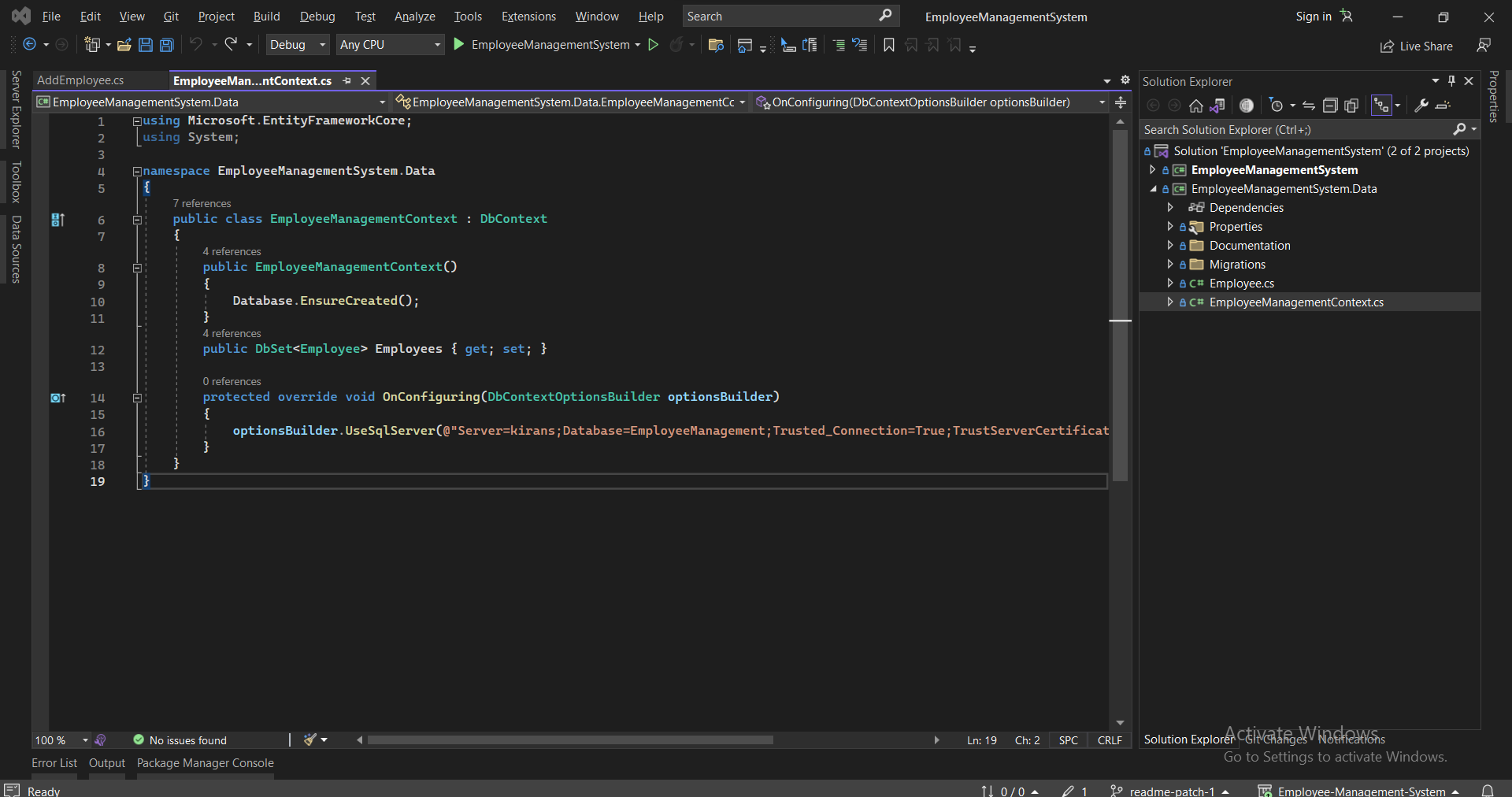1512x797 pixels.
Task: Open the Build menu
Action: (266, 17)
